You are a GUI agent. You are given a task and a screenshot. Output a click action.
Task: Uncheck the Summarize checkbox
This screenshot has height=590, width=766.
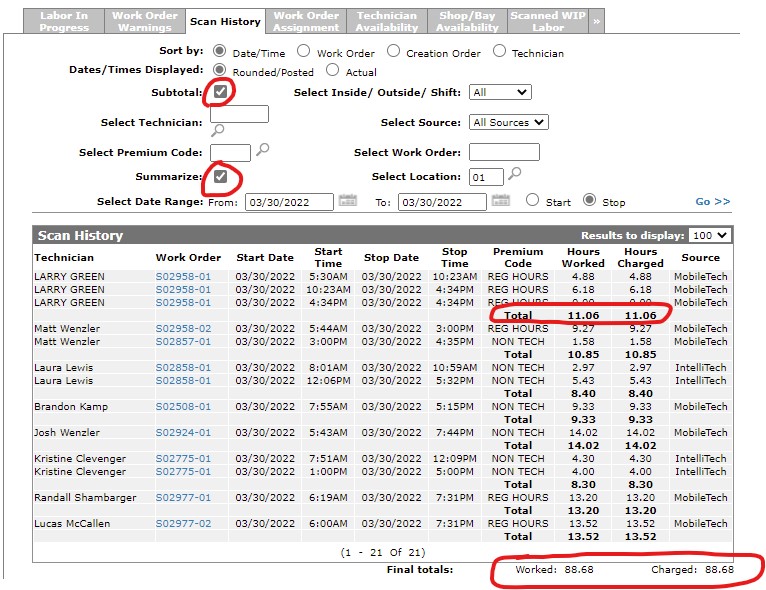pyautogui.click(x=220, y=177)
